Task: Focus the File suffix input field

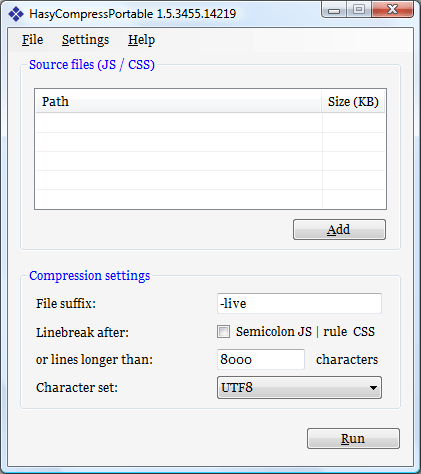Action: point(299,303)
